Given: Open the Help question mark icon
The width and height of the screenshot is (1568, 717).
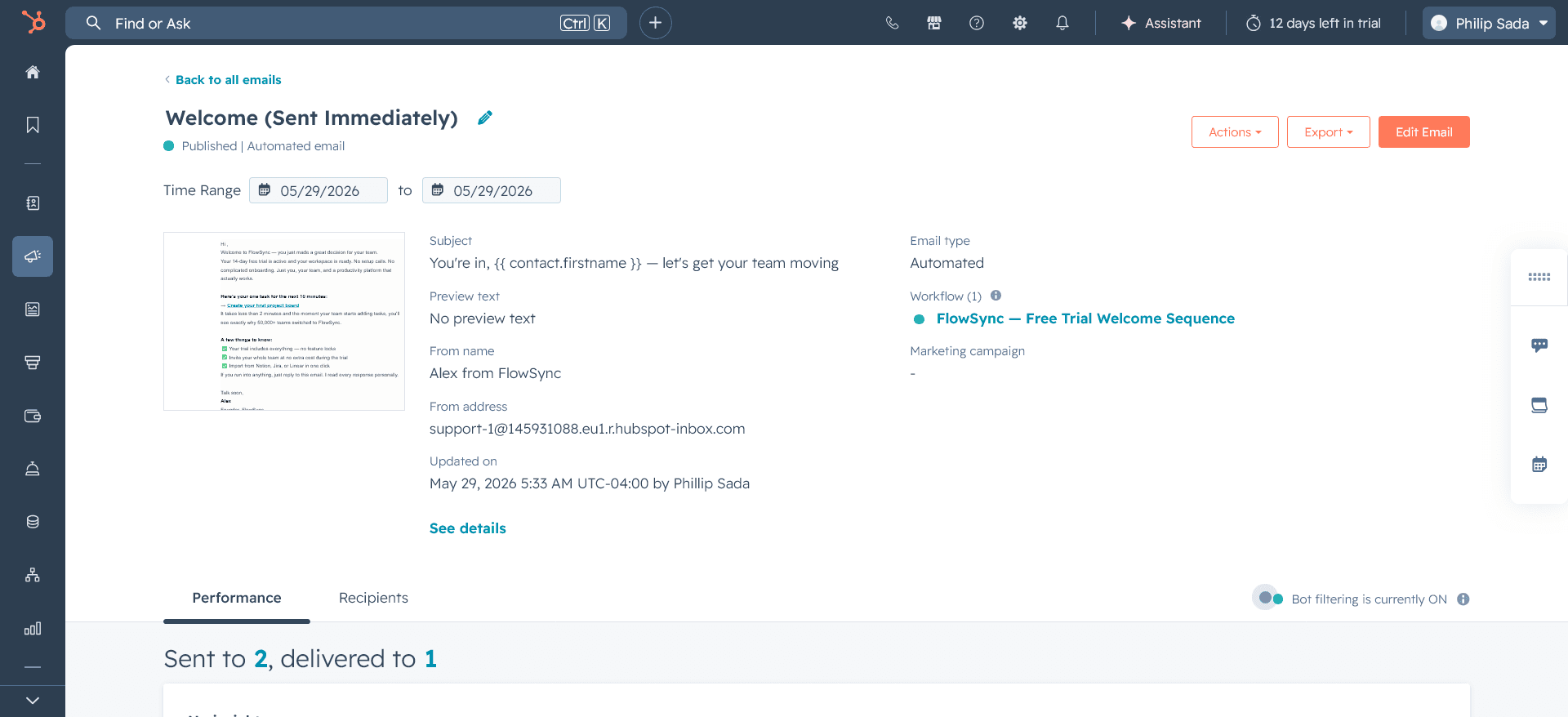Looking at the screenshot, I should click(x=977, y=23).
